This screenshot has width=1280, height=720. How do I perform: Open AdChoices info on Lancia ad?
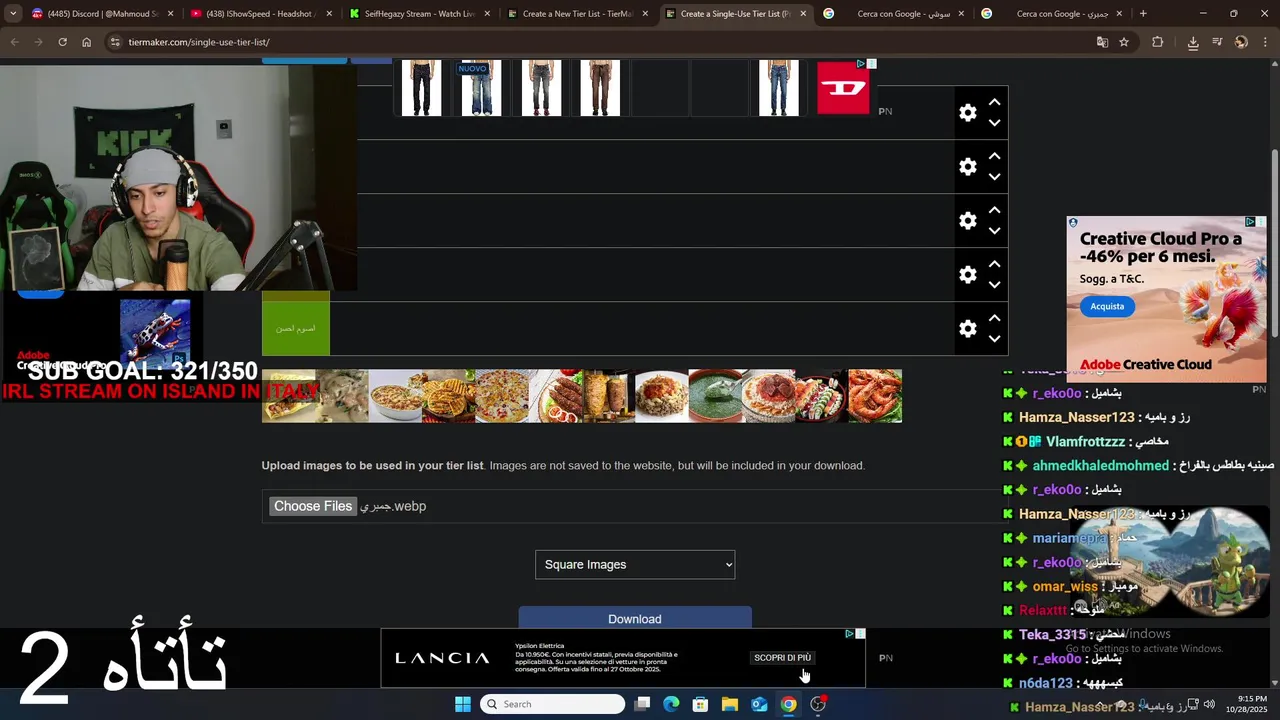click(849, 634)
